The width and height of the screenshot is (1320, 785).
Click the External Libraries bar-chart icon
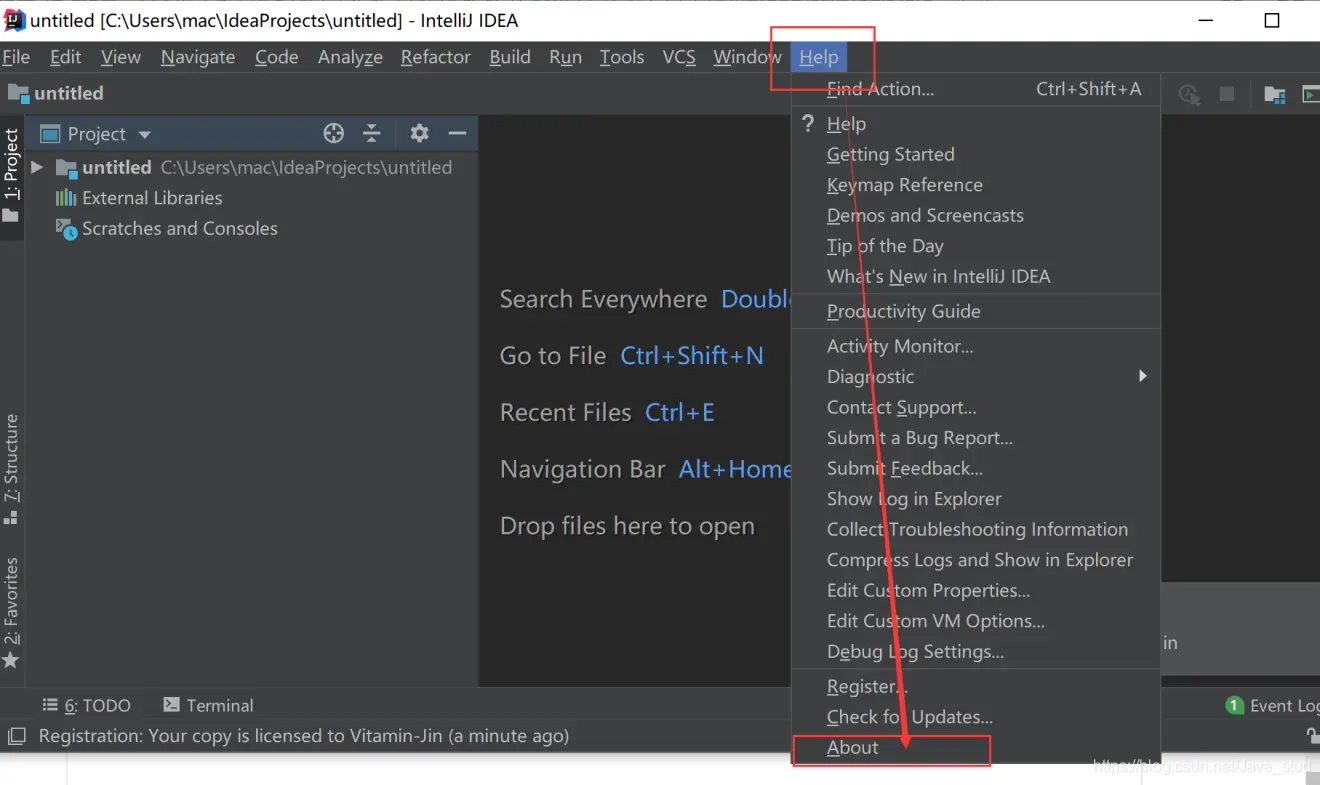click(66, 198)
